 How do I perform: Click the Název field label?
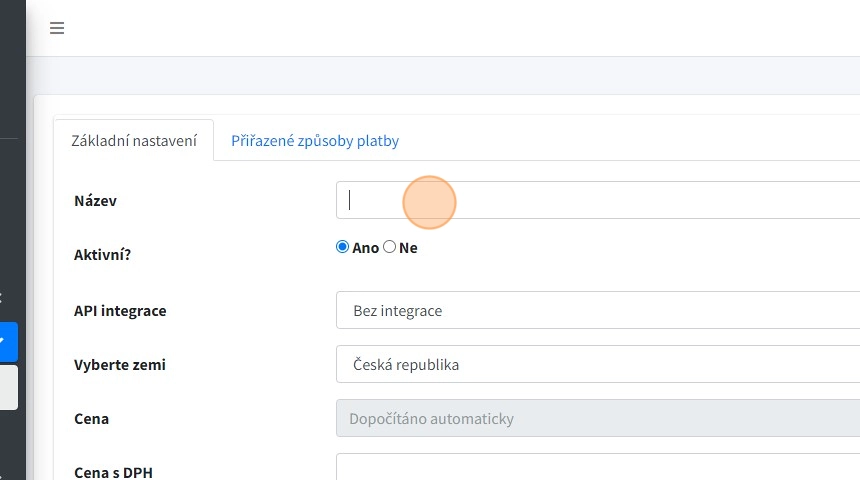(96, 201)
